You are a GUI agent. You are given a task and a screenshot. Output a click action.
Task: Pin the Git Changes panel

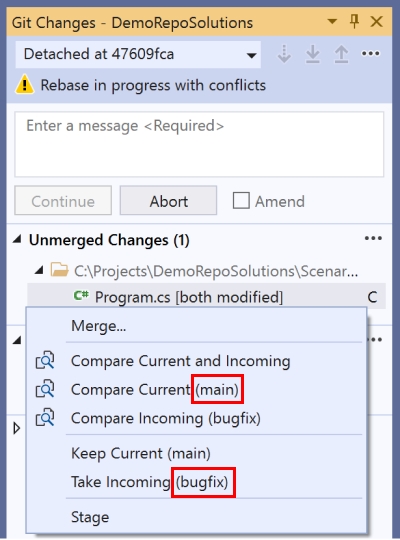[x=354, y=22]
